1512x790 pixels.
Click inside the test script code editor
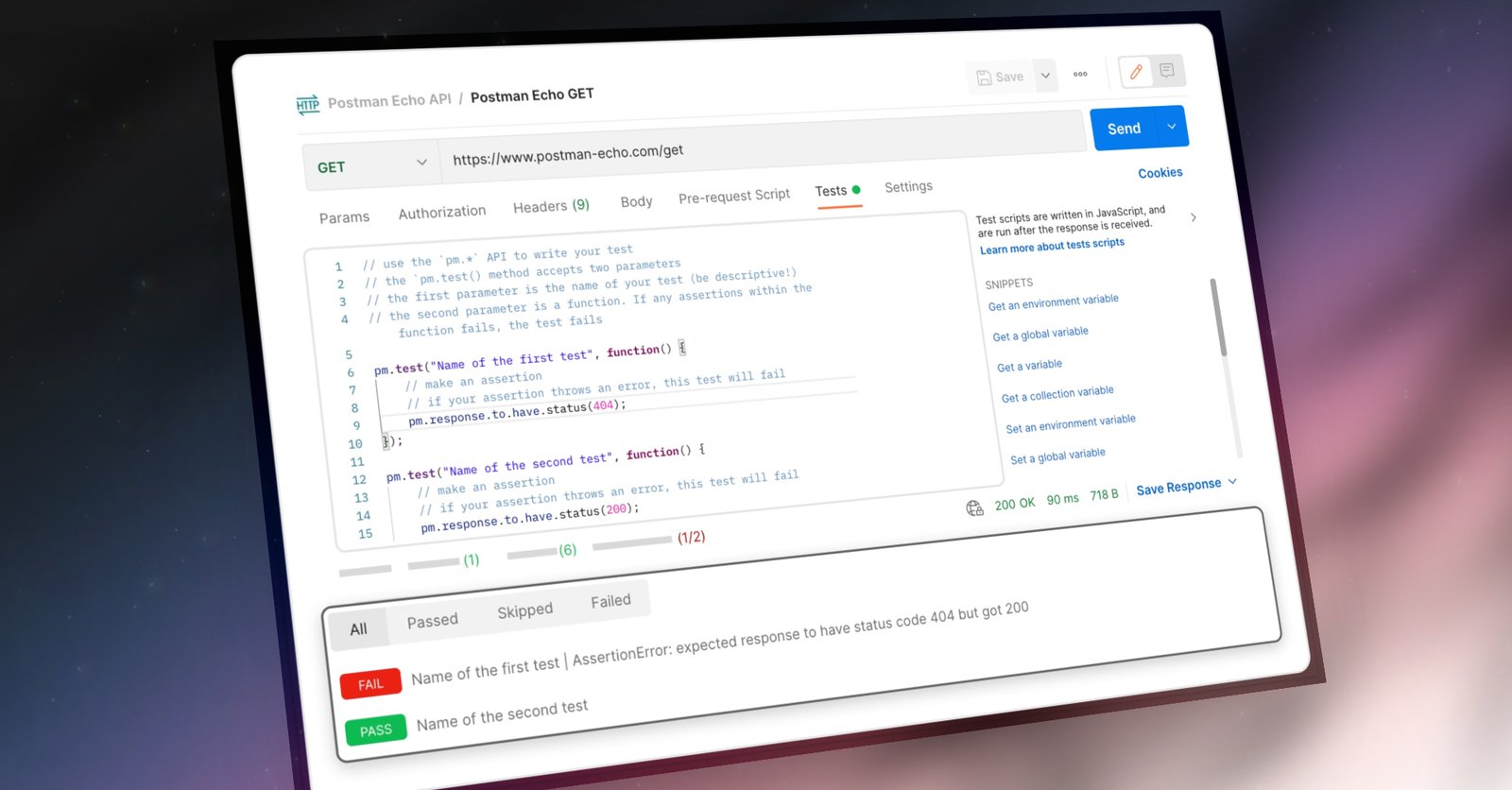click(652, 383)
